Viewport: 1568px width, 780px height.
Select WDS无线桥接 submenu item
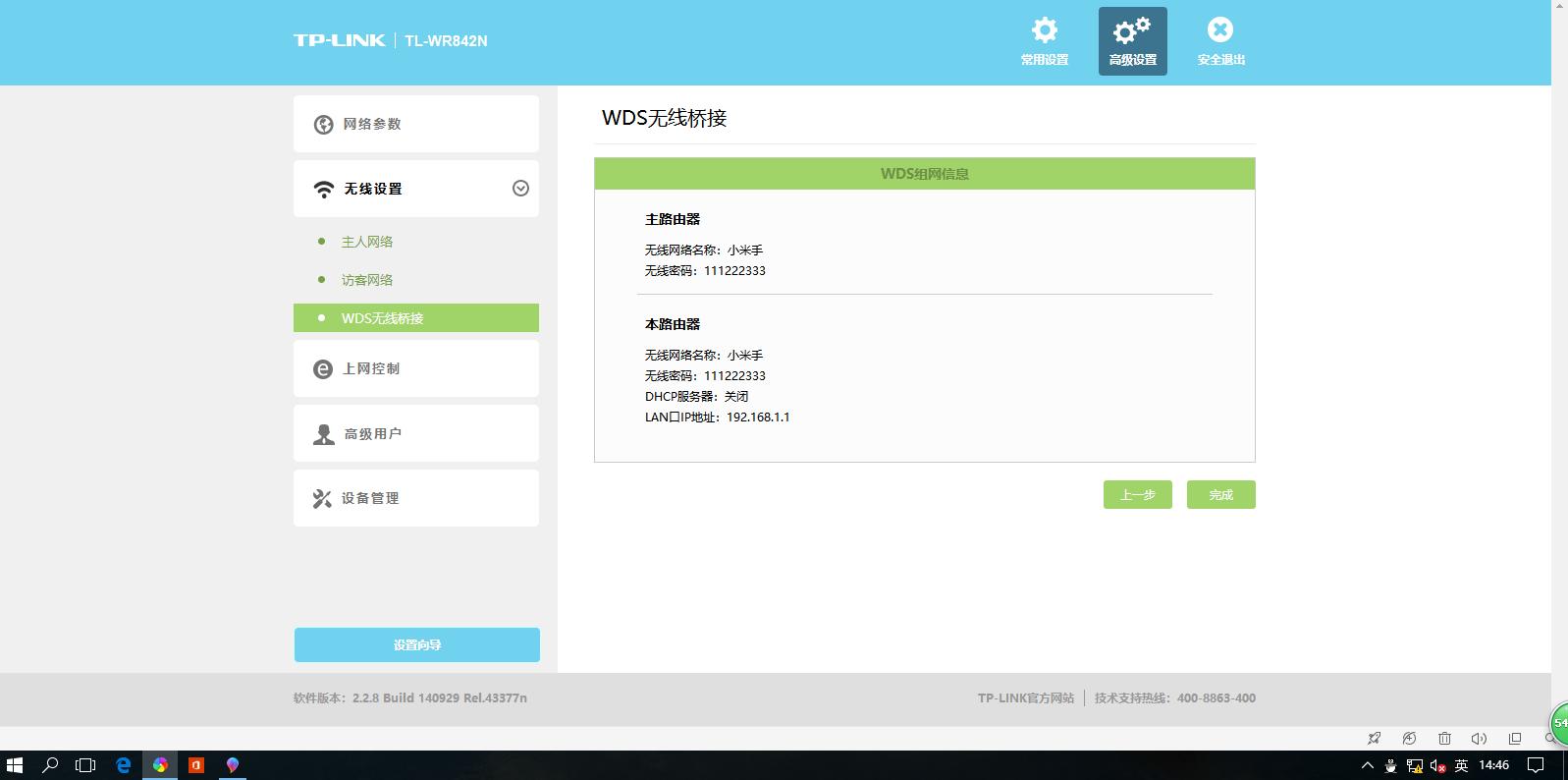tap(416, 318)
